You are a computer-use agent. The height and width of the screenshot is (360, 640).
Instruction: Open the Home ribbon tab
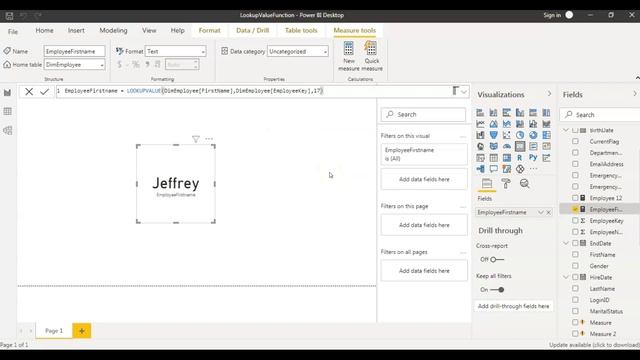[x=44, y=31]
